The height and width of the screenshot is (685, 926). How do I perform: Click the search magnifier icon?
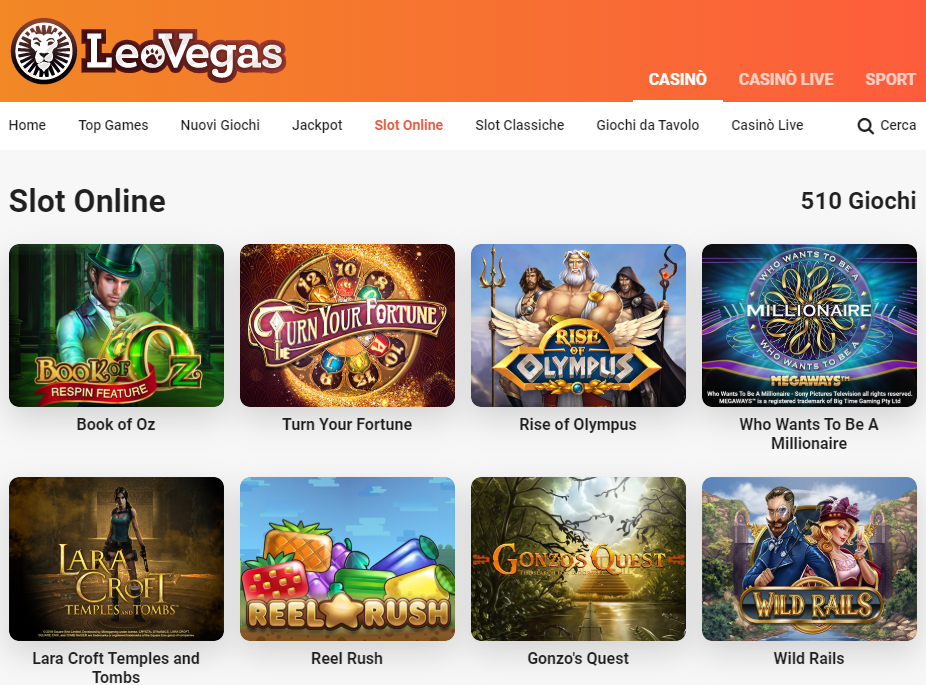point(865,126)
